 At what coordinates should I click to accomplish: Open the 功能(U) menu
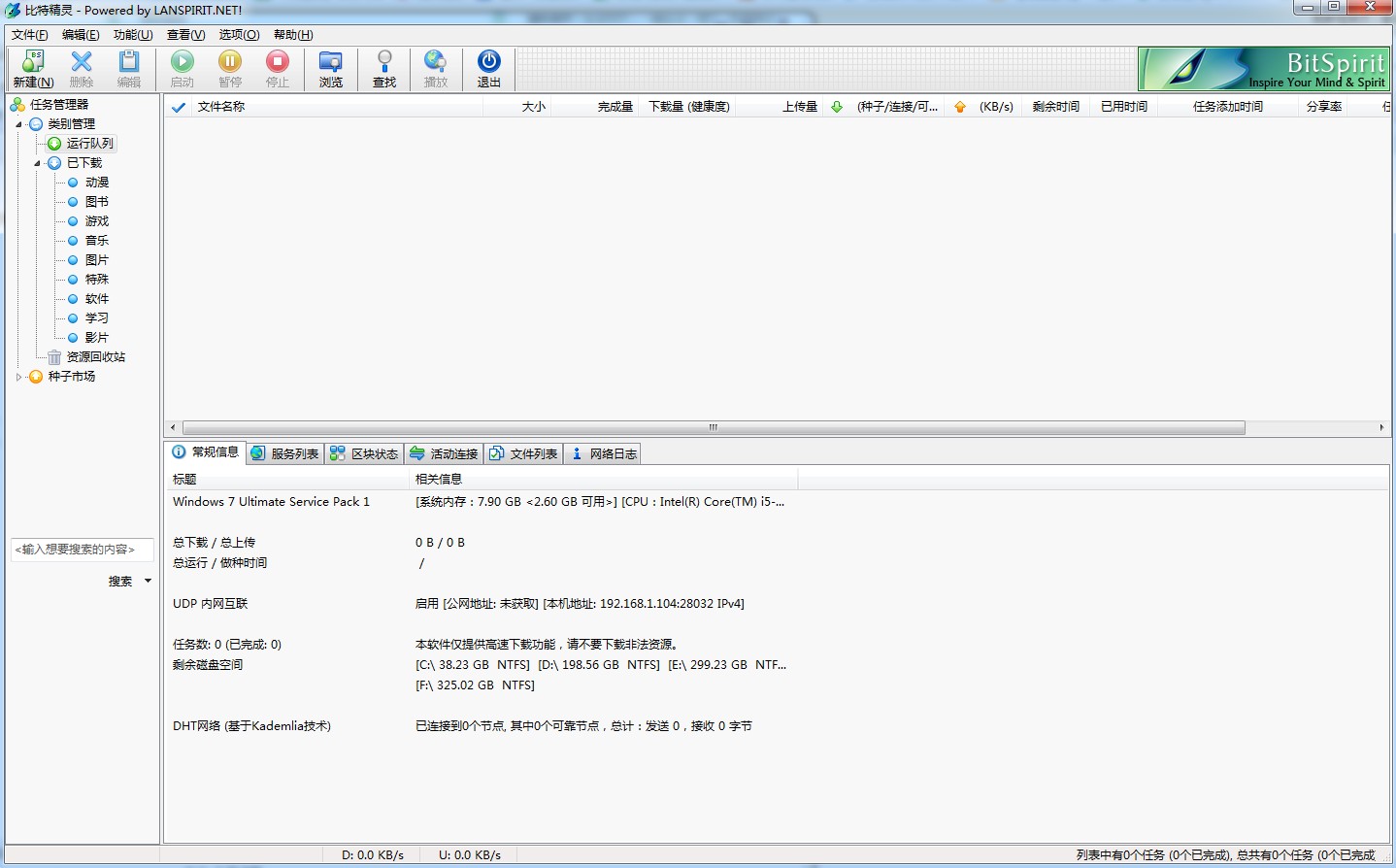(x=133, y=35)
